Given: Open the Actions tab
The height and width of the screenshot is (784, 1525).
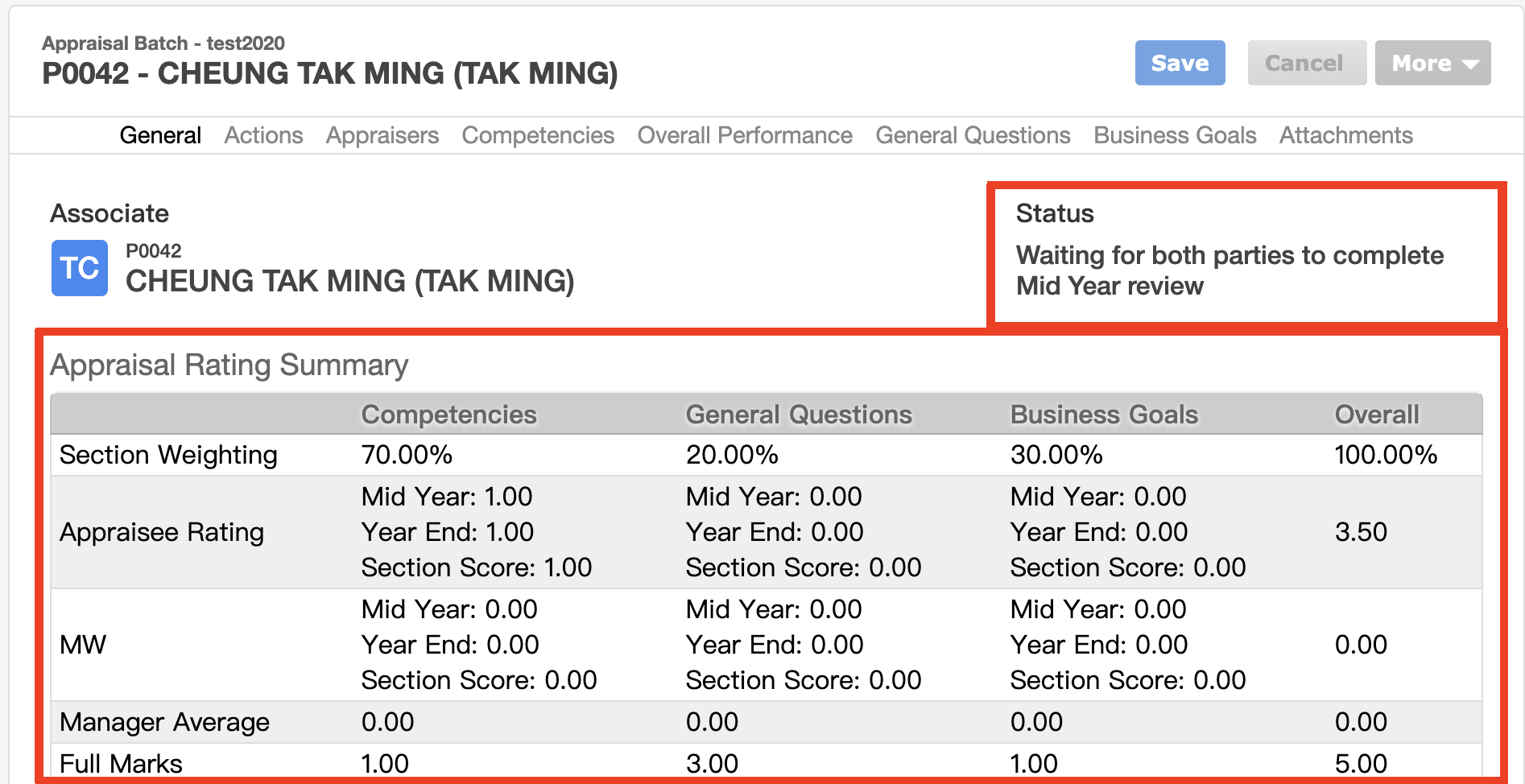Looking at the screenshot, I should click(x=264, y=135).
